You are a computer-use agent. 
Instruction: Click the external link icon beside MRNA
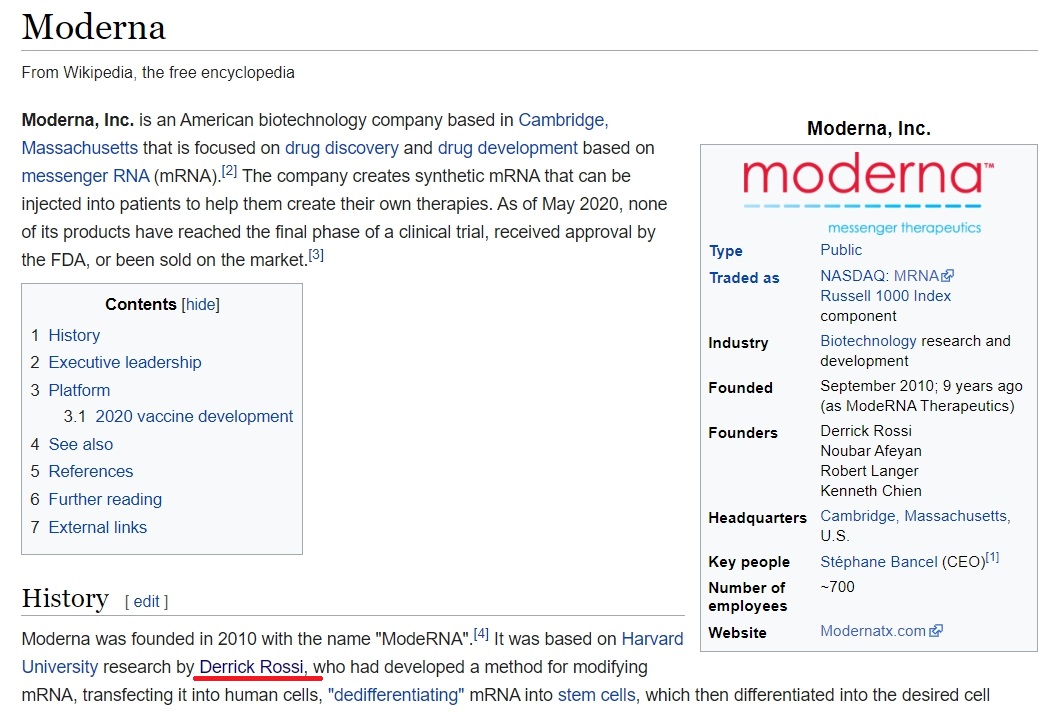point(948,275)
